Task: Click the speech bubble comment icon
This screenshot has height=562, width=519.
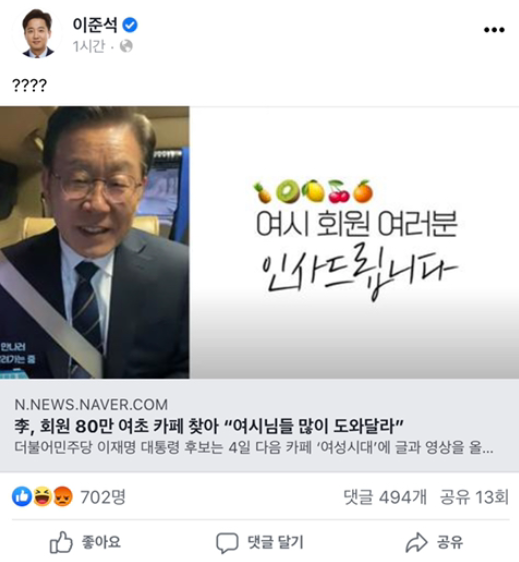Action: [227, 542]
